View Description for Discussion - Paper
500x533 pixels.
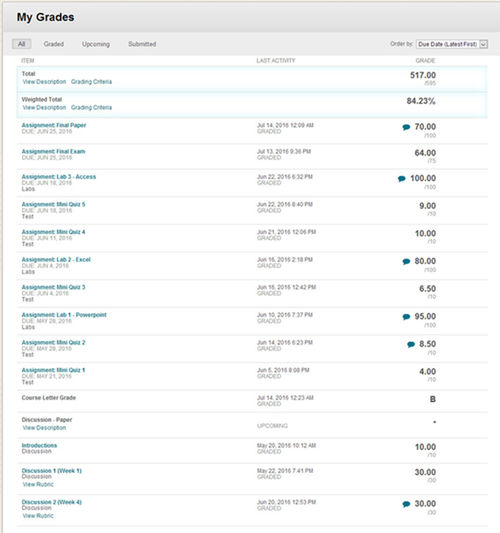(x=44, y=428)
